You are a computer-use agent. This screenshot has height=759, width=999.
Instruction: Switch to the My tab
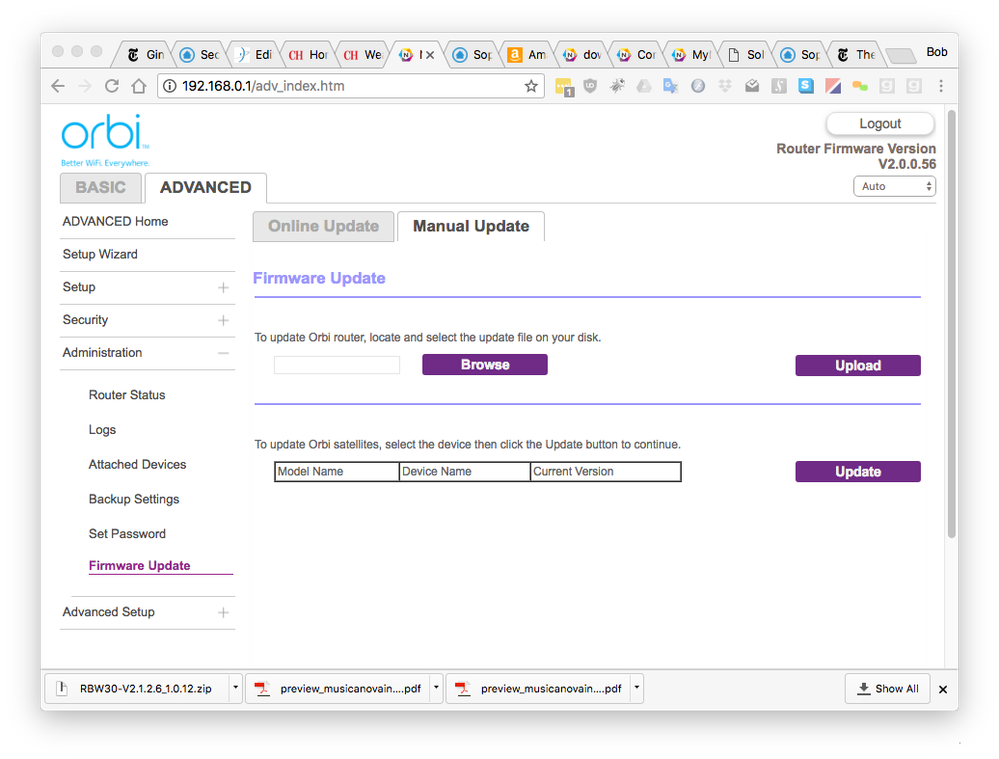pos(691,55)
